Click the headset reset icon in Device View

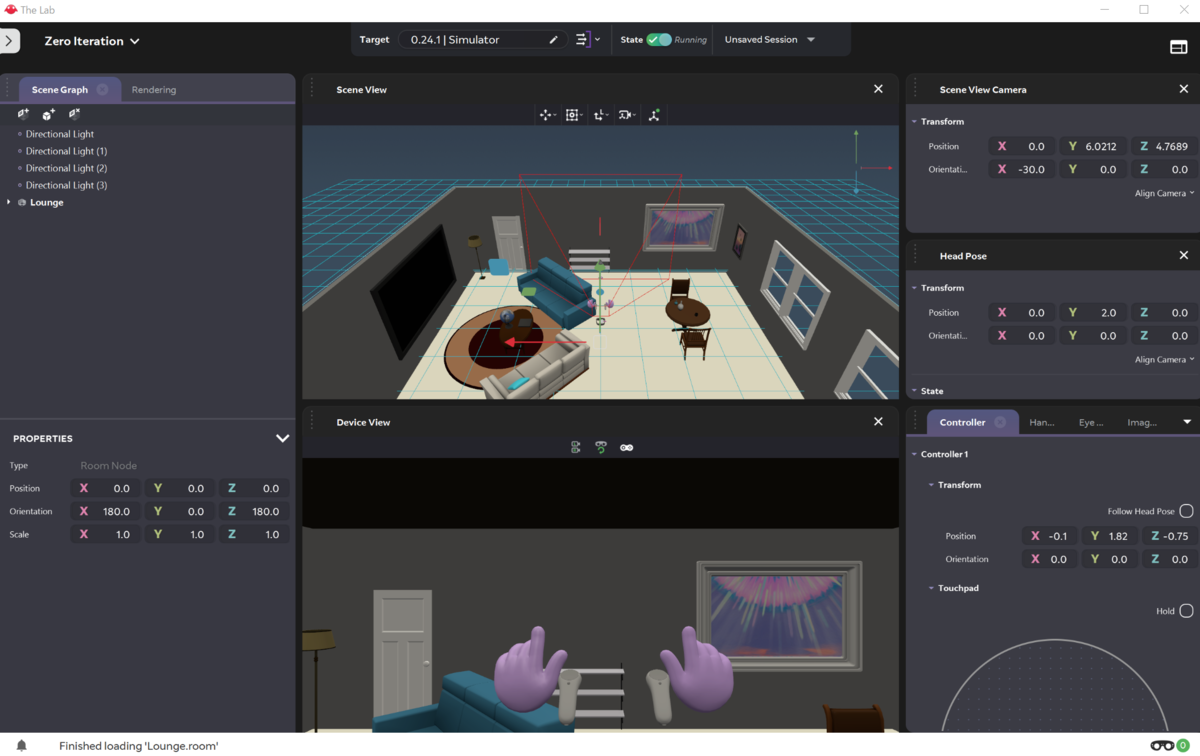601,448
